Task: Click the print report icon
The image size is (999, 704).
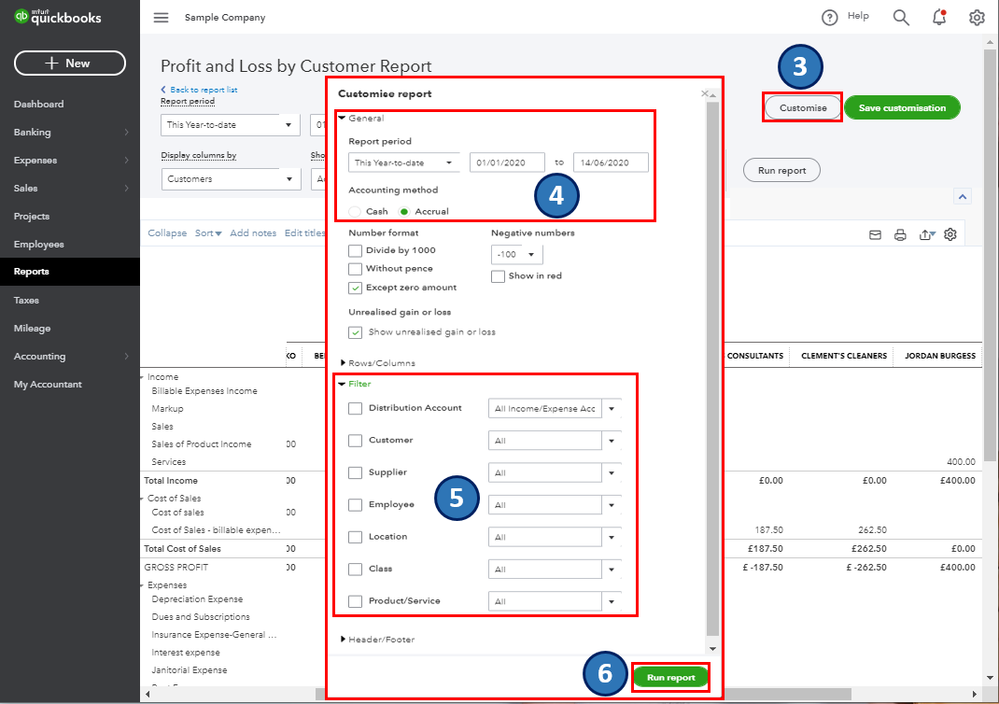Action: click(900, 235)
